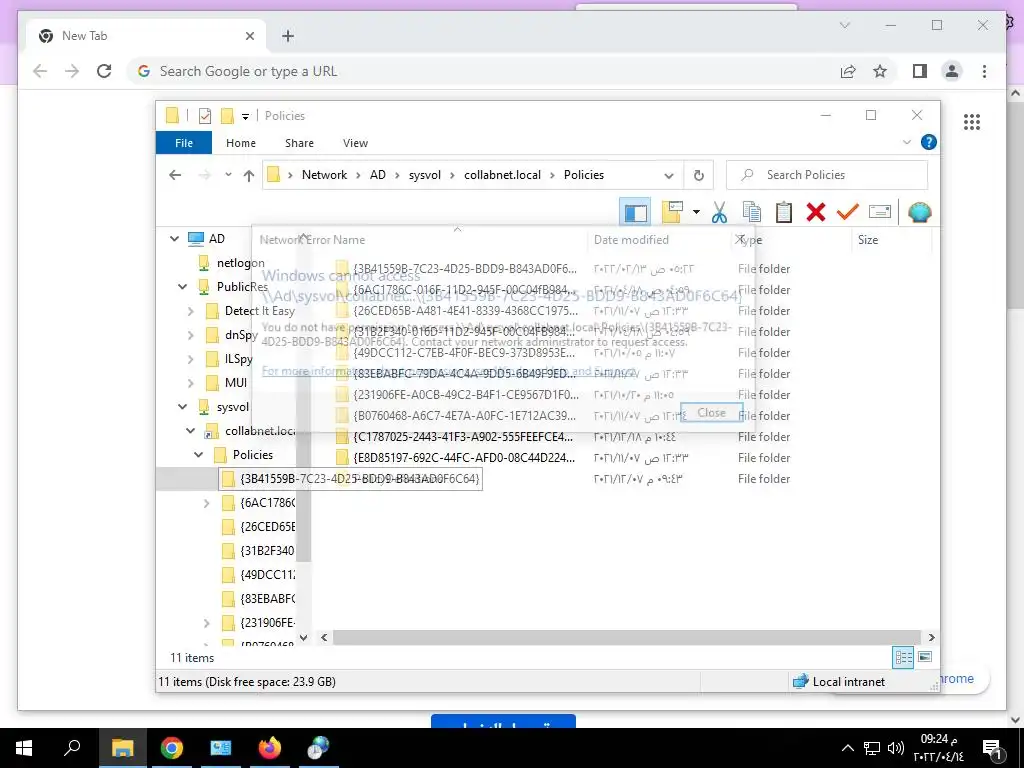Toggle the preview pane button in Explorer toolbar
Viewport: 1024px width, 768px height.
[635, 212]
